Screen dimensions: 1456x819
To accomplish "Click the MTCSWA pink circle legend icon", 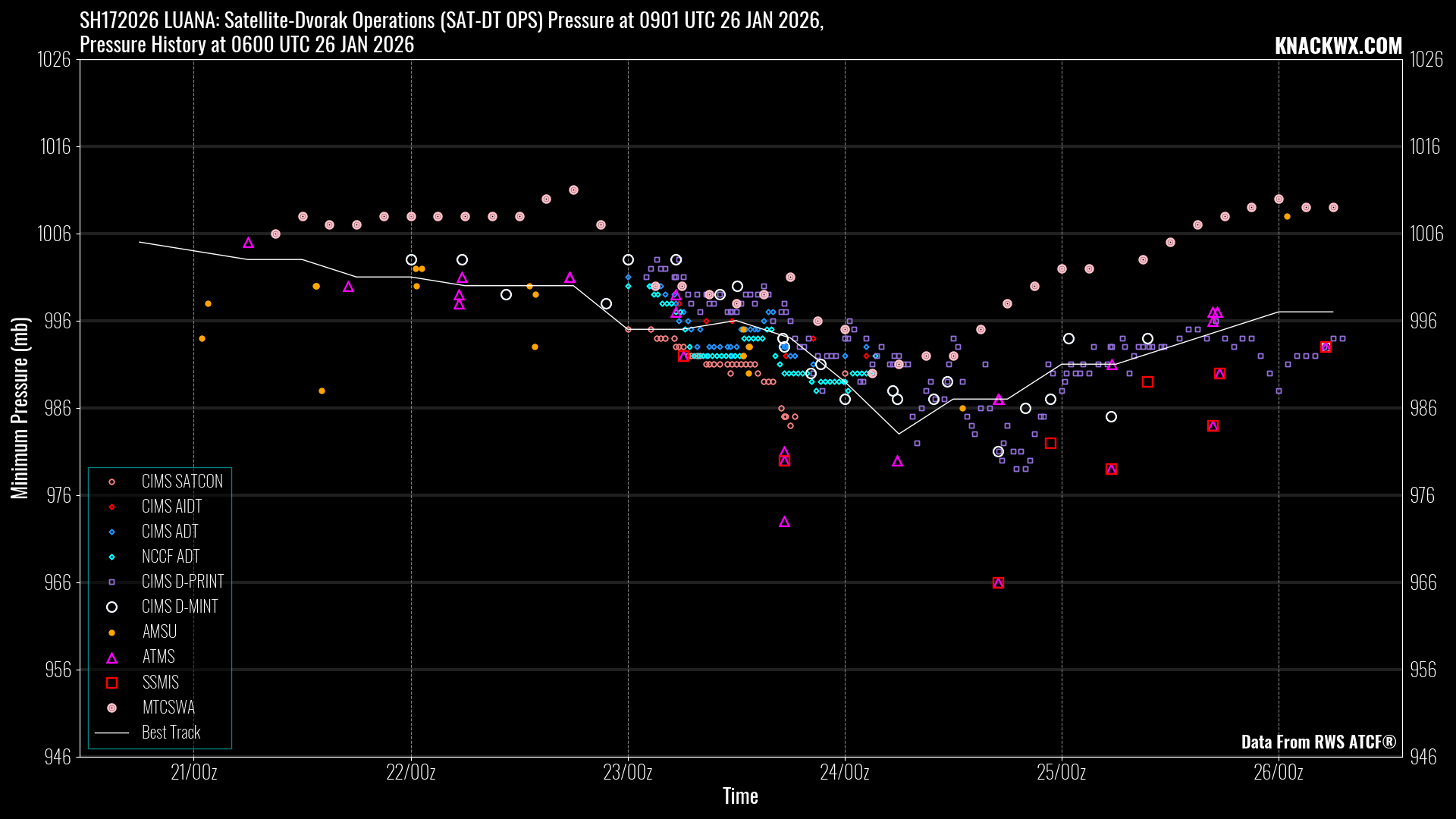I will (111, 708).
